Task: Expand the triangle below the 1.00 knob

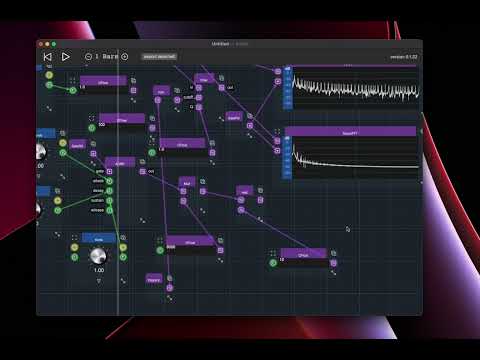Action: pyautogui.click(x=99, y=281)
